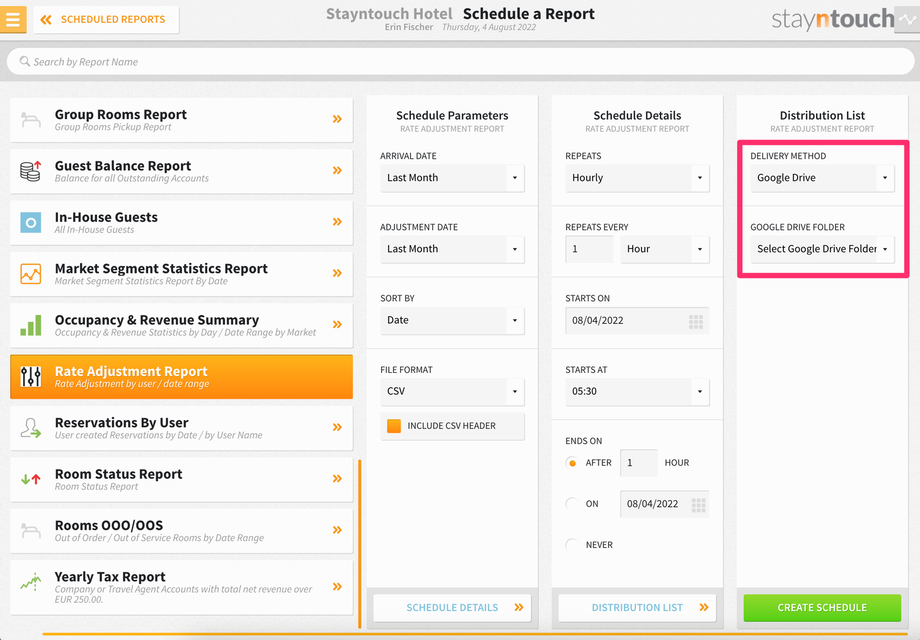Image resolution: width=920 pixels, height=640 pixels.
Task: Click the chevron arrow on In-House Guests
Action: click(x=337, y=222)
